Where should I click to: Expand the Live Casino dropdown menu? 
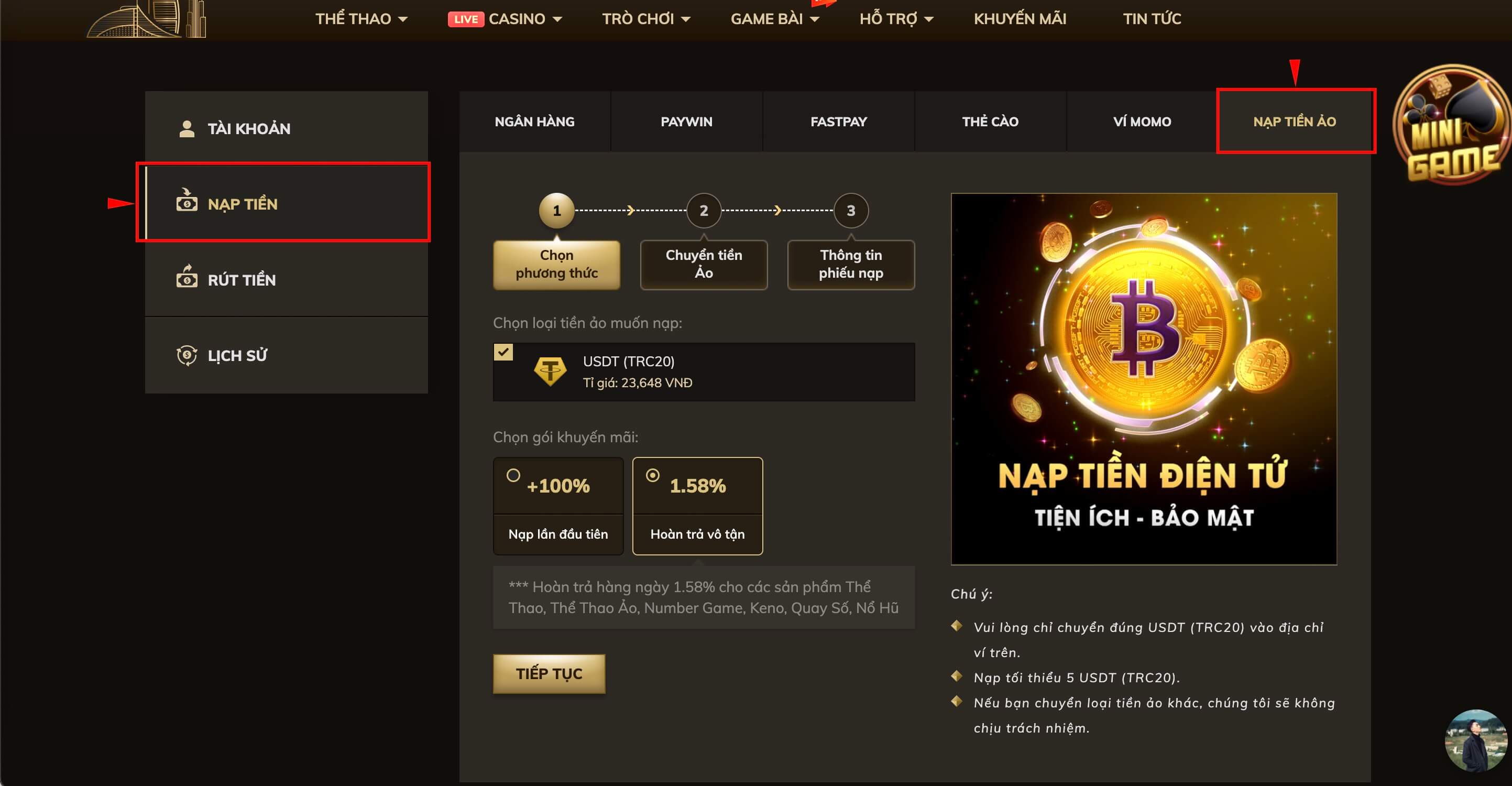click(x=505, y=19)
